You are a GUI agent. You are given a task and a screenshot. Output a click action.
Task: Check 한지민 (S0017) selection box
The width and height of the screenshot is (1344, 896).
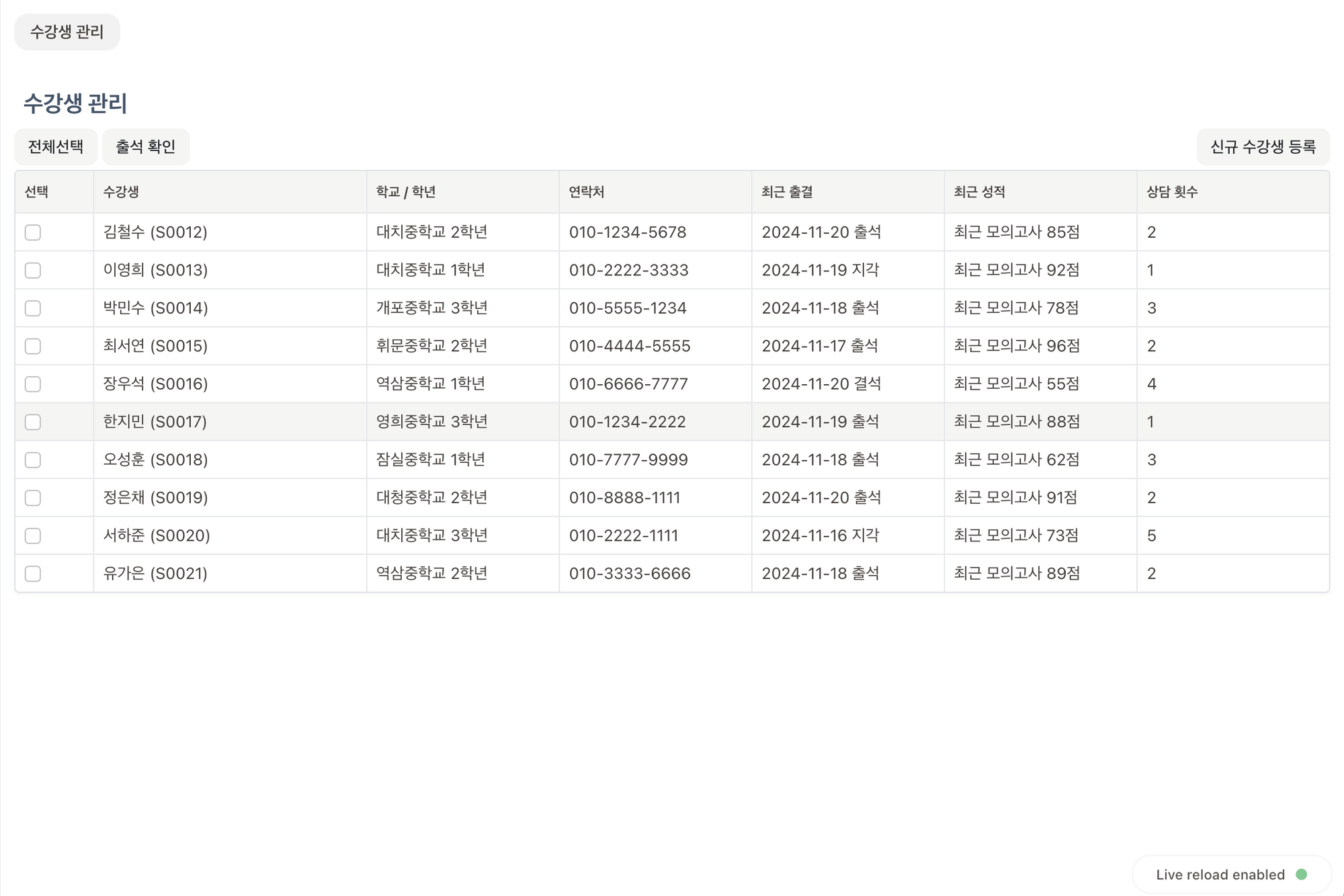33,422
